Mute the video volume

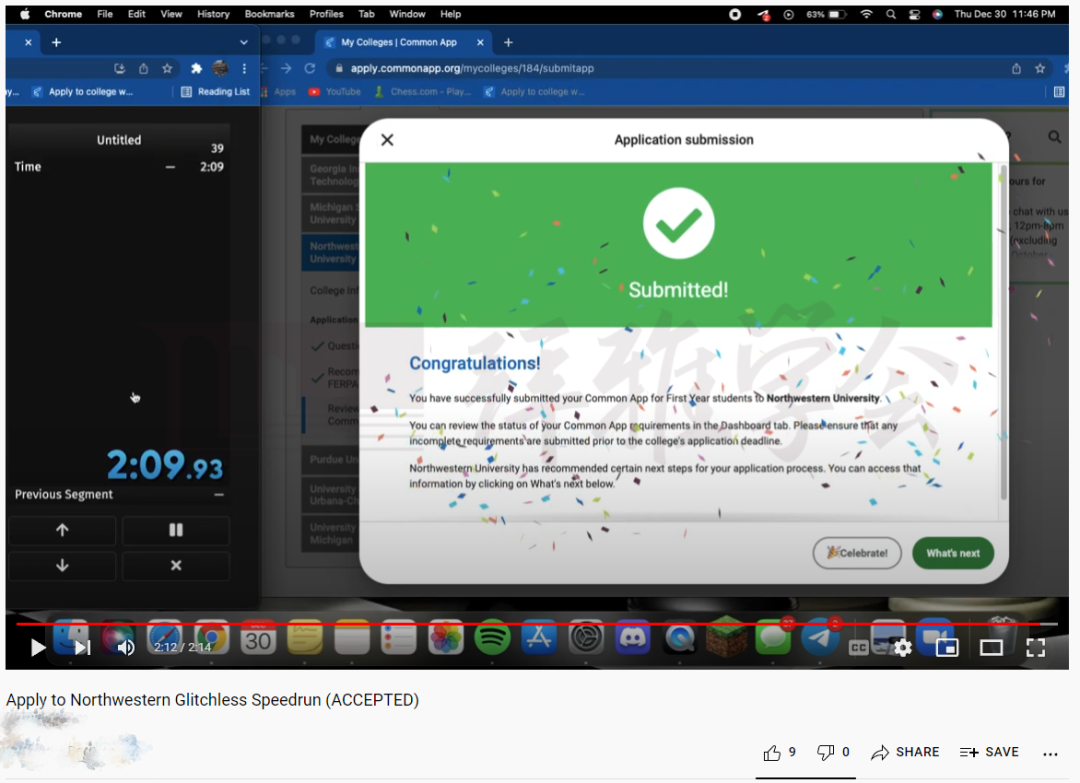126,647
